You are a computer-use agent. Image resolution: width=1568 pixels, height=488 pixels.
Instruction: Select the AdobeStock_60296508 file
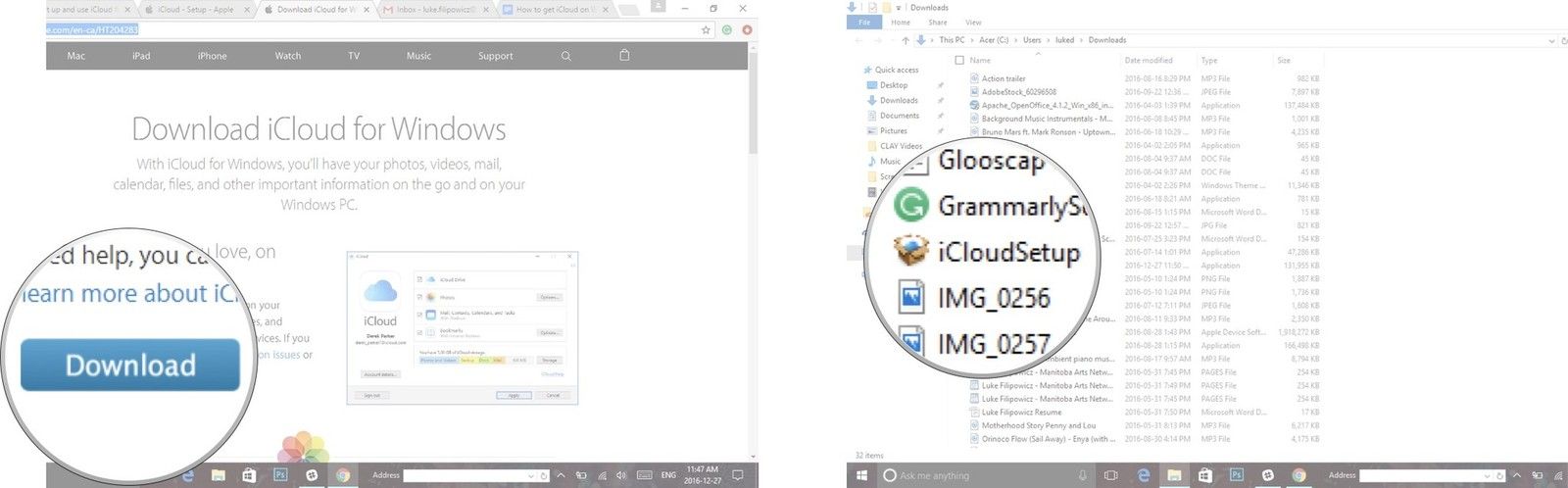(1019, 92)
